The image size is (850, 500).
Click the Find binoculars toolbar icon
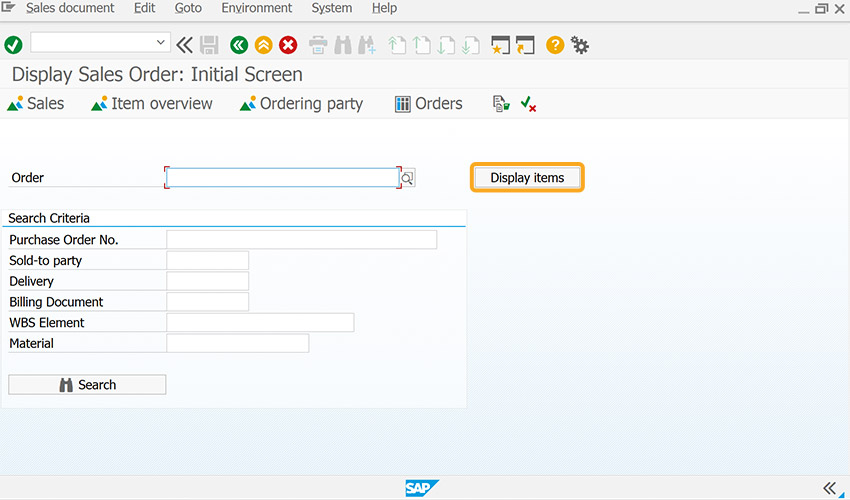coord(343,45)
